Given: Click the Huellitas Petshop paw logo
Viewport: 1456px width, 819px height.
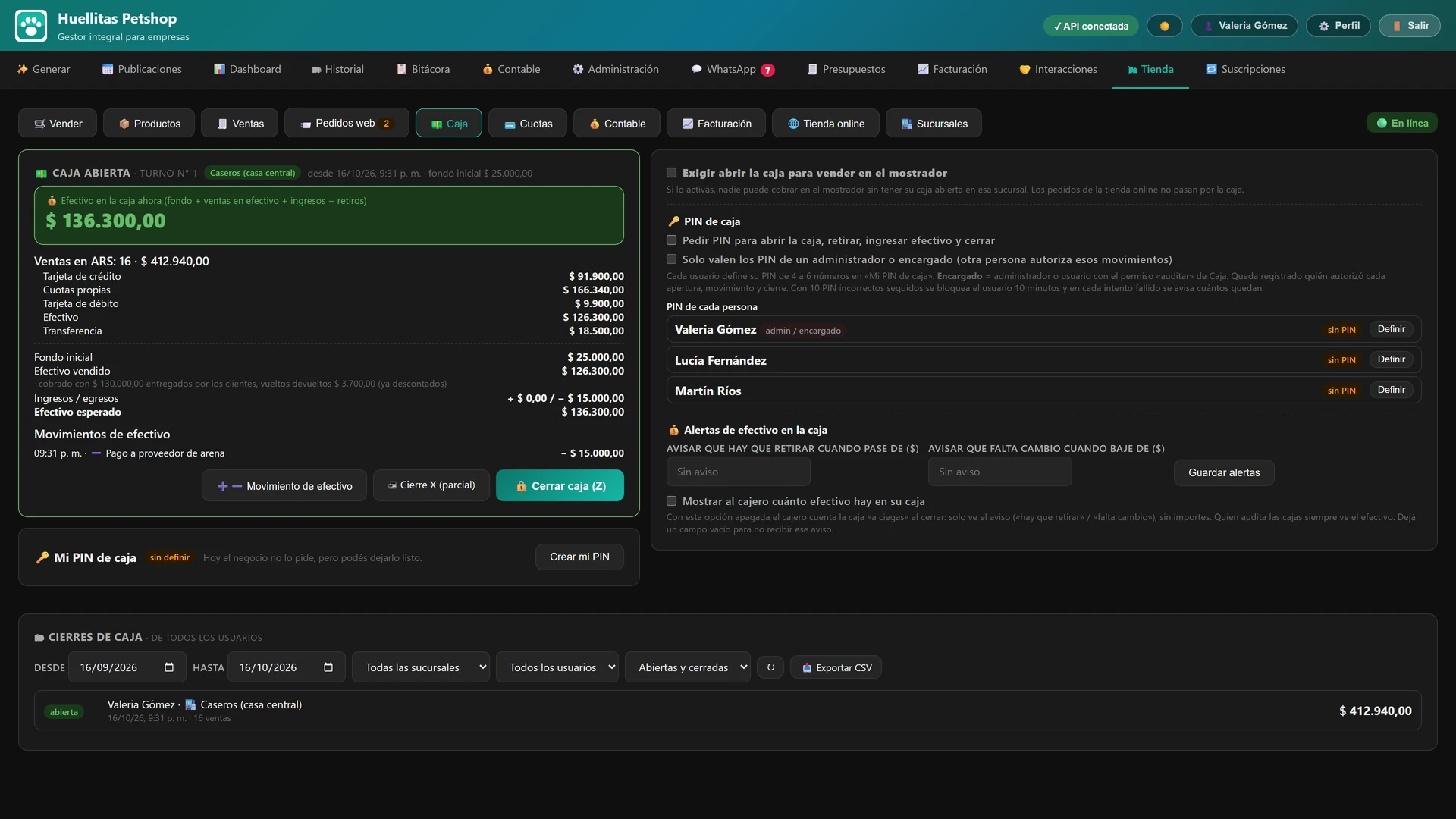Looking at the screenshot, I should (x=31, y=26).
